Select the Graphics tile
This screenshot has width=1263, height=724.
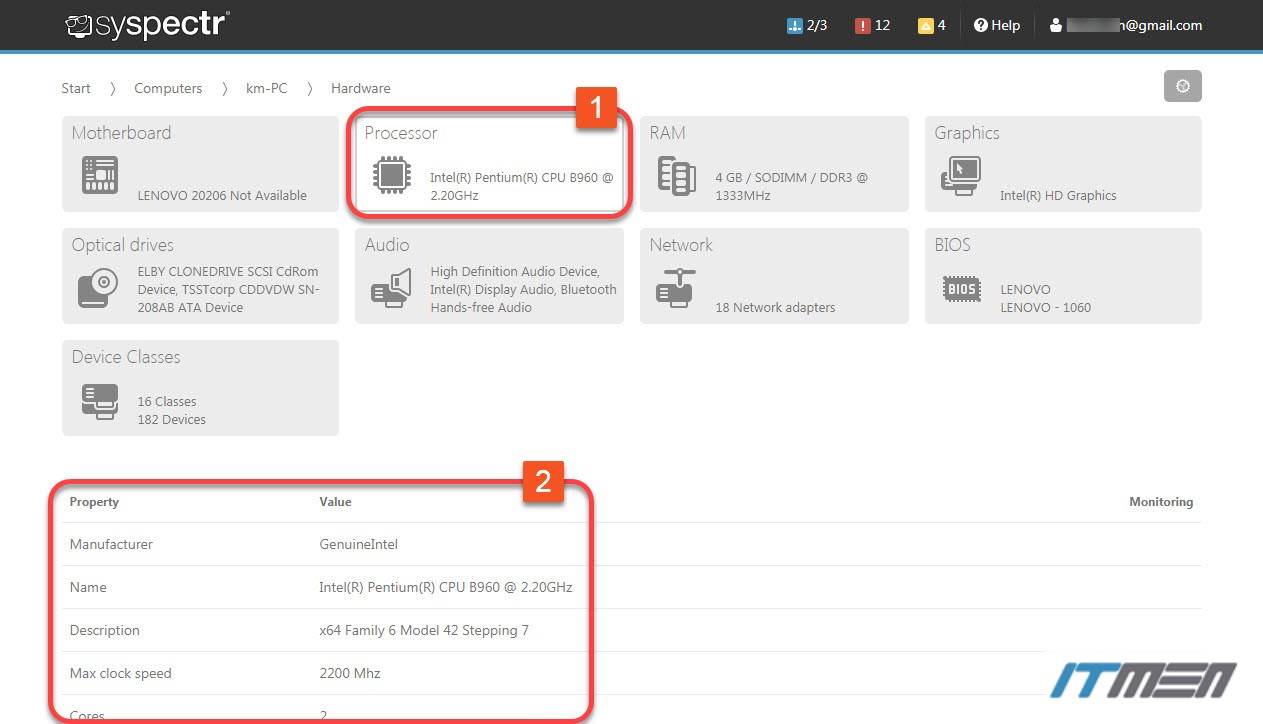pyautogui.click(x=1063, y=164)
